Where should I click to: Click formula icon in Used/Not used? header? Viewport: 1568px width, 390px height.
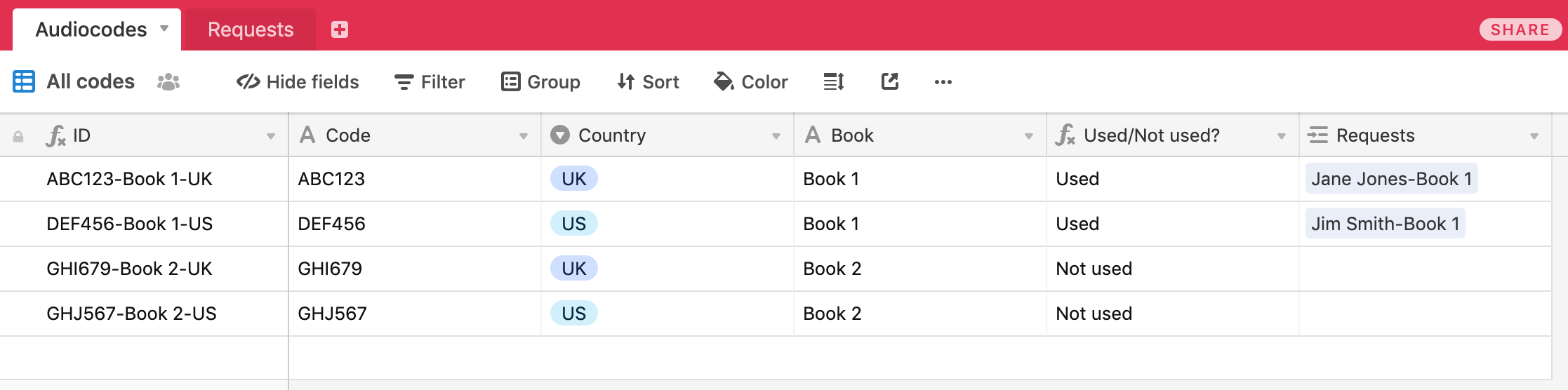1065,135
